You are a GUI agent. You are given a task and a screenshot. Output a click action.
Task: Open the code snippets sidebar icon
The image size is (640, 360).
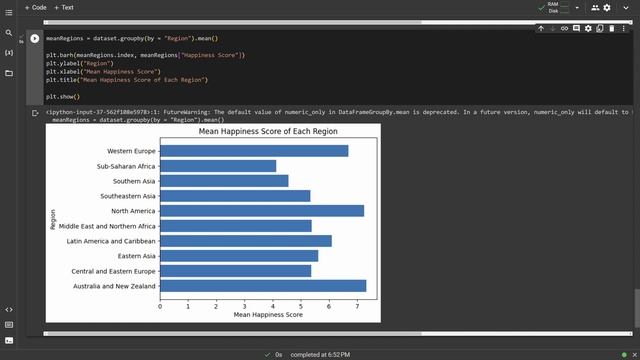click(x=9, y=310)
